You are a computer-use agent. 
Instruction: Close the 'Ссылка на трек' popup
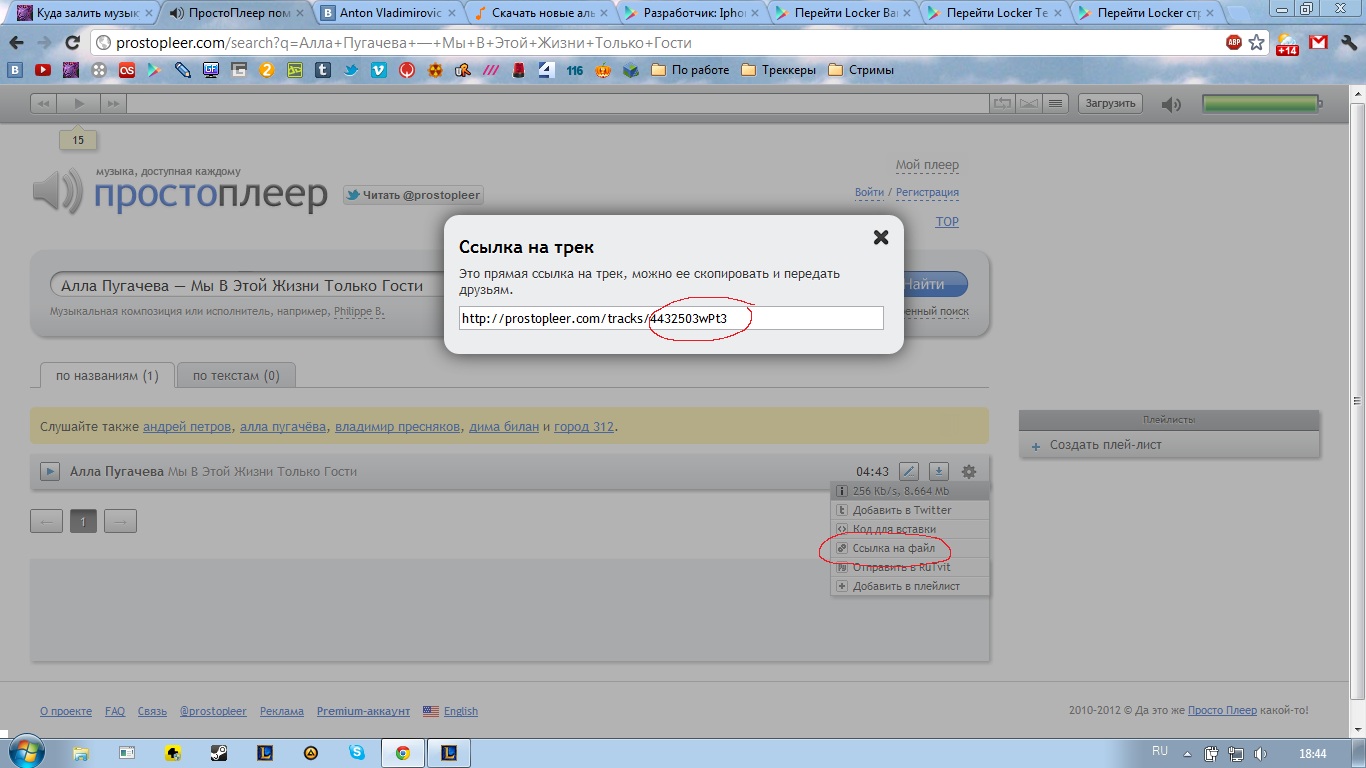pos(881,237)
